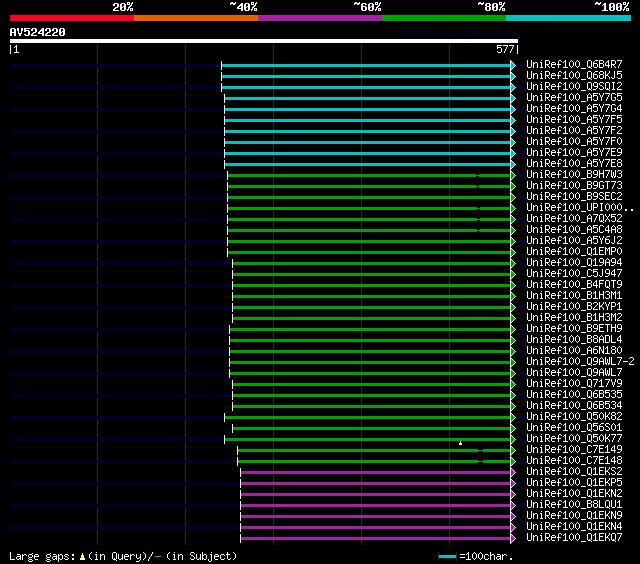
Task: Click the cyan arrowhead on the Q68KJ5 row
Action: click(x=513, y=76)
